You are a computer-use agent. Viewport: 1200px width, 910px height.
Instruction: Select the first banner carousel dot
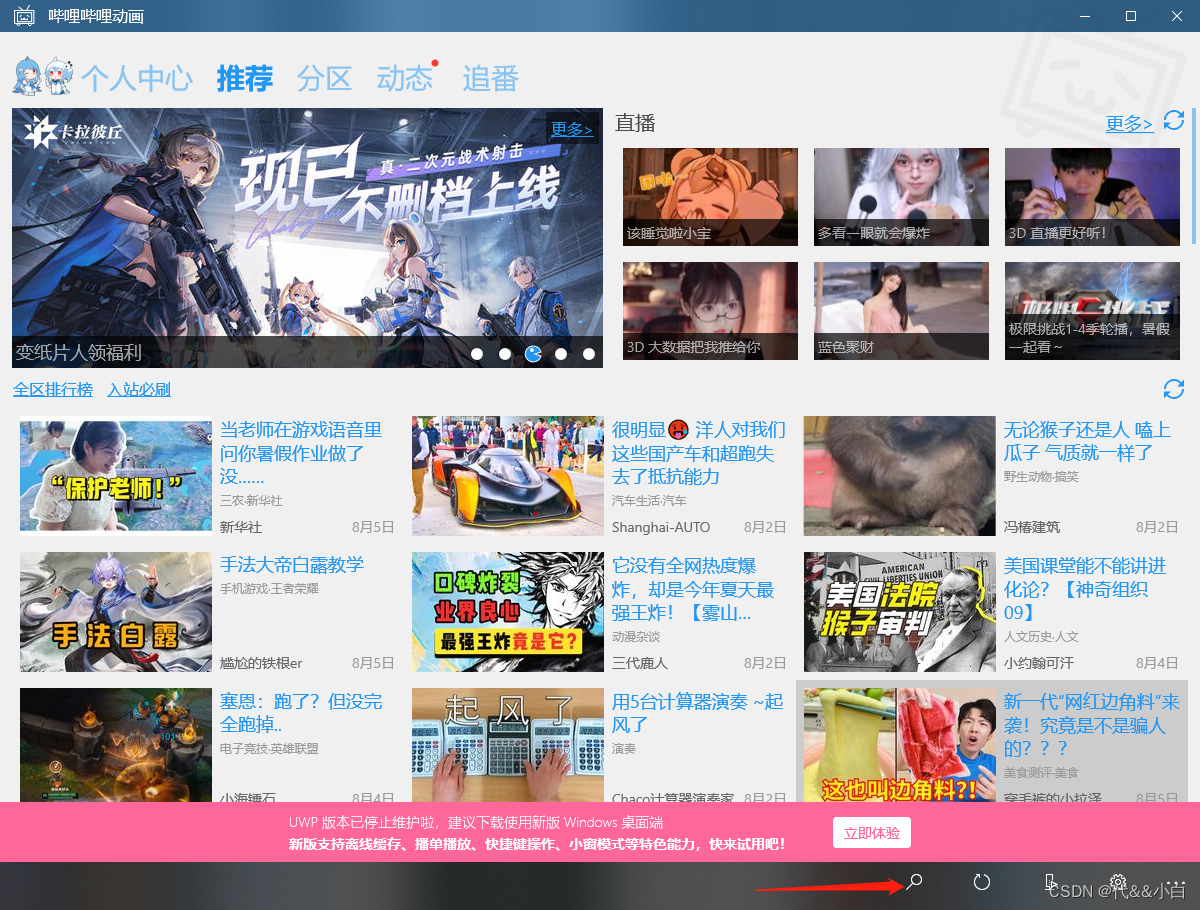pyautogui.click(x=477, y=354)
